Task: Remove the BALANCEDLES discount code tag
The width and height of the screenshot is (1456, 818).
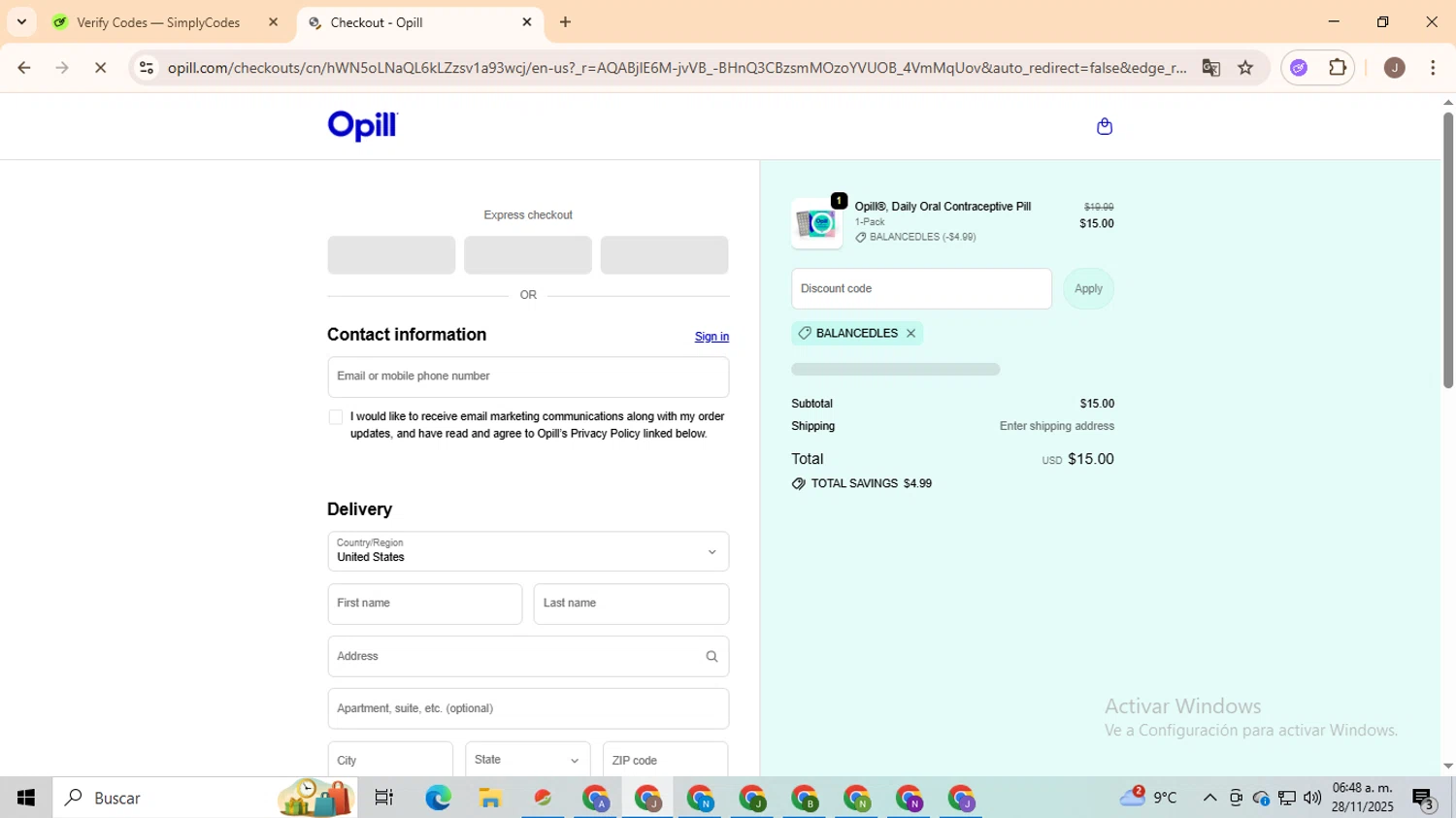Action: [910, 333]
